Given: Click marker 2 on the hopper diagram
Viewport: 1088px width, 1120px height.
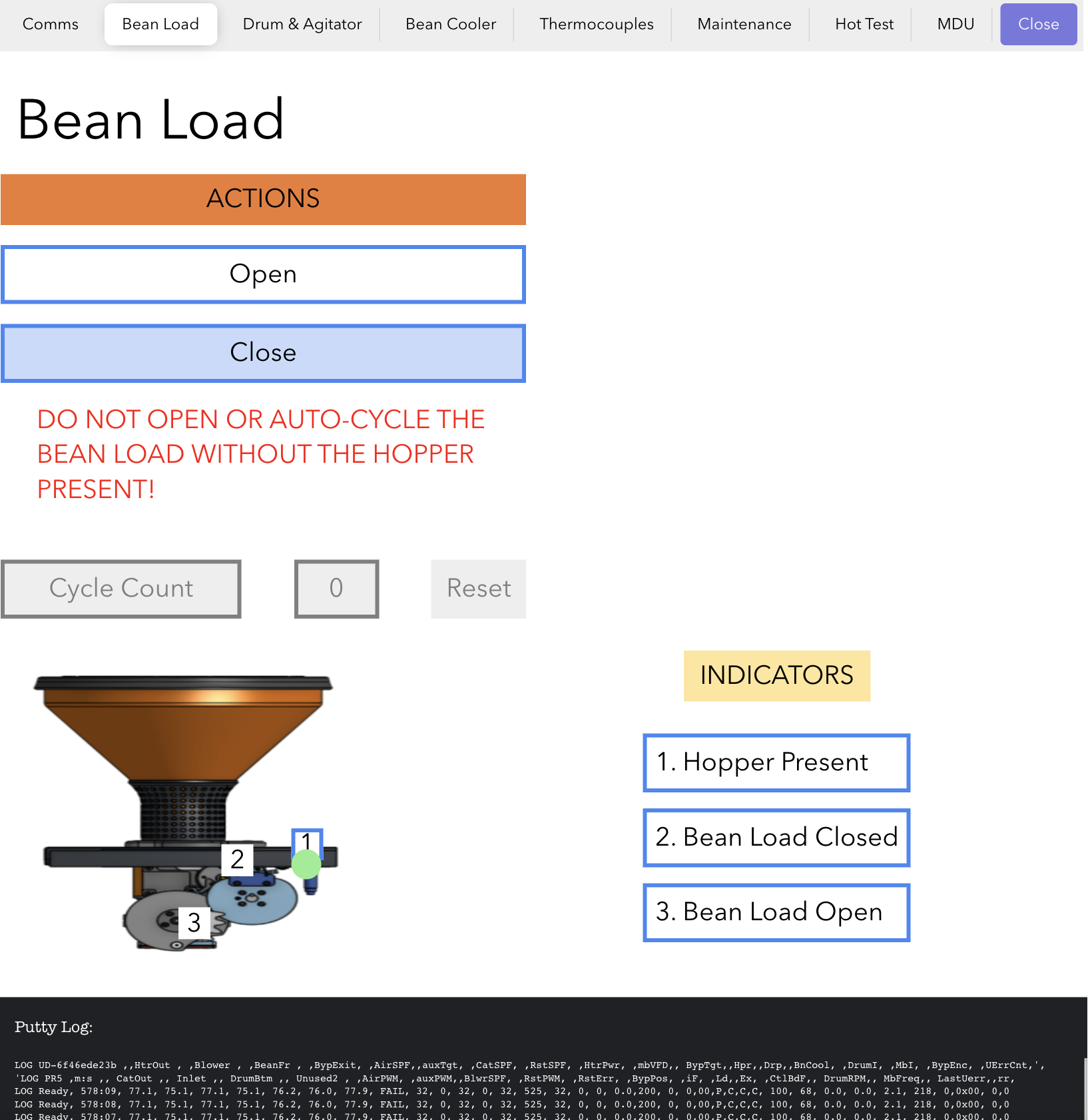Looking at the screenshot, I should click(237, 860).
